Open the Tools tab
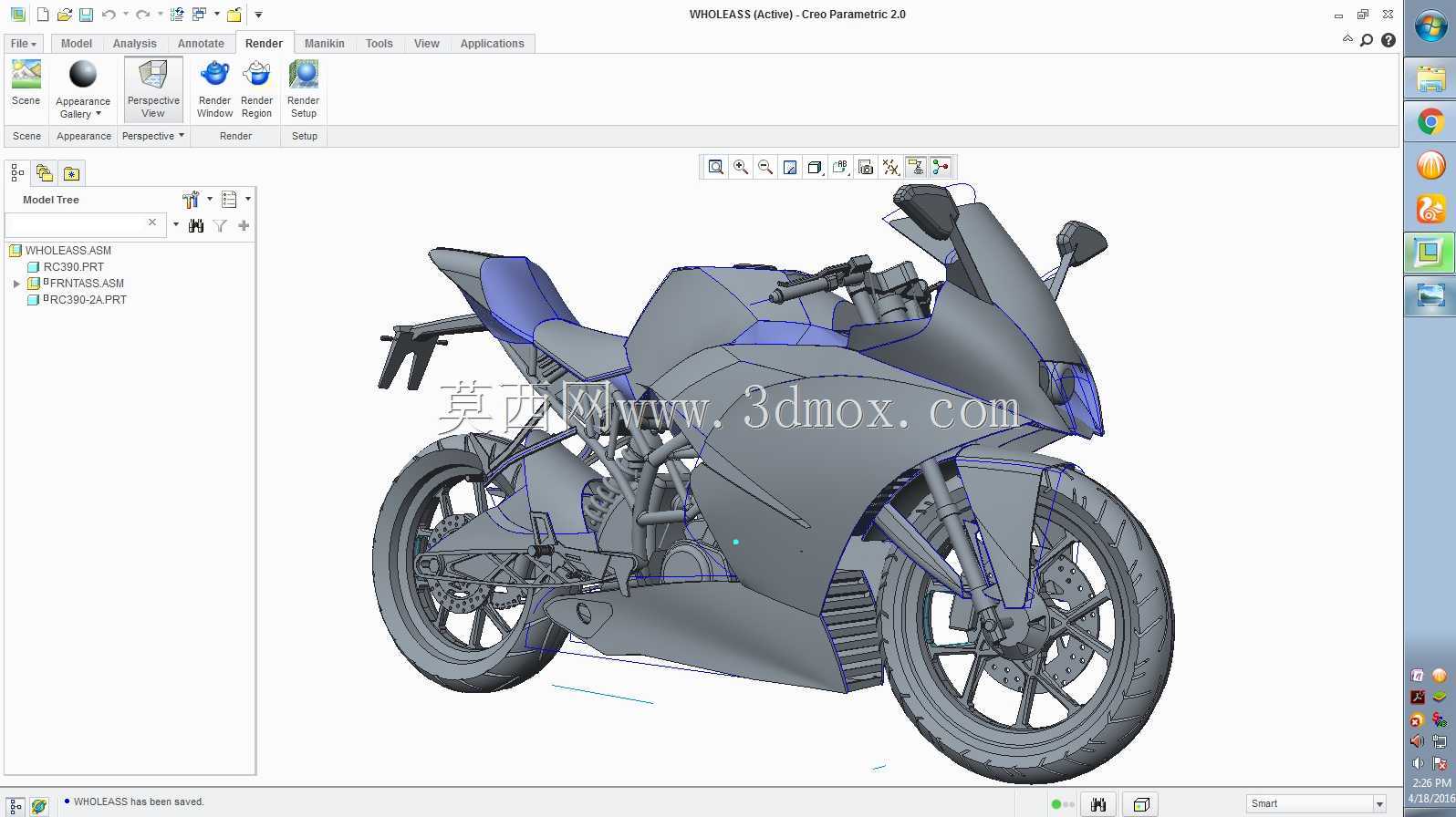 point(380,44)
